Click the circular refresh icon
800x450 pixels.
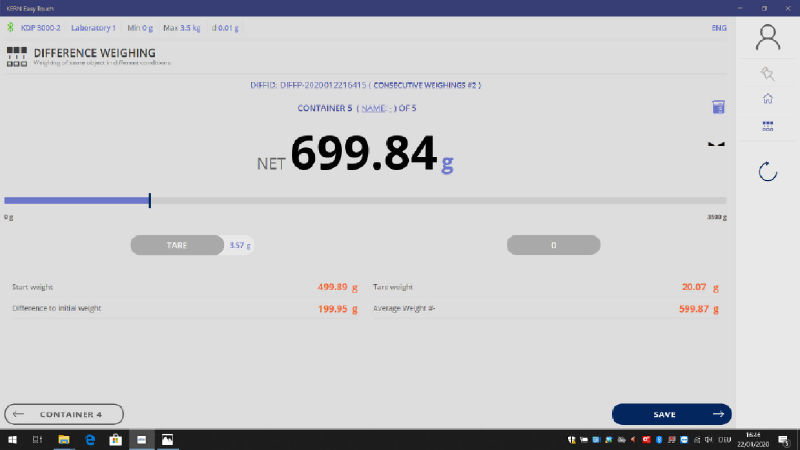pyautogui.click(x=767, y=171)
